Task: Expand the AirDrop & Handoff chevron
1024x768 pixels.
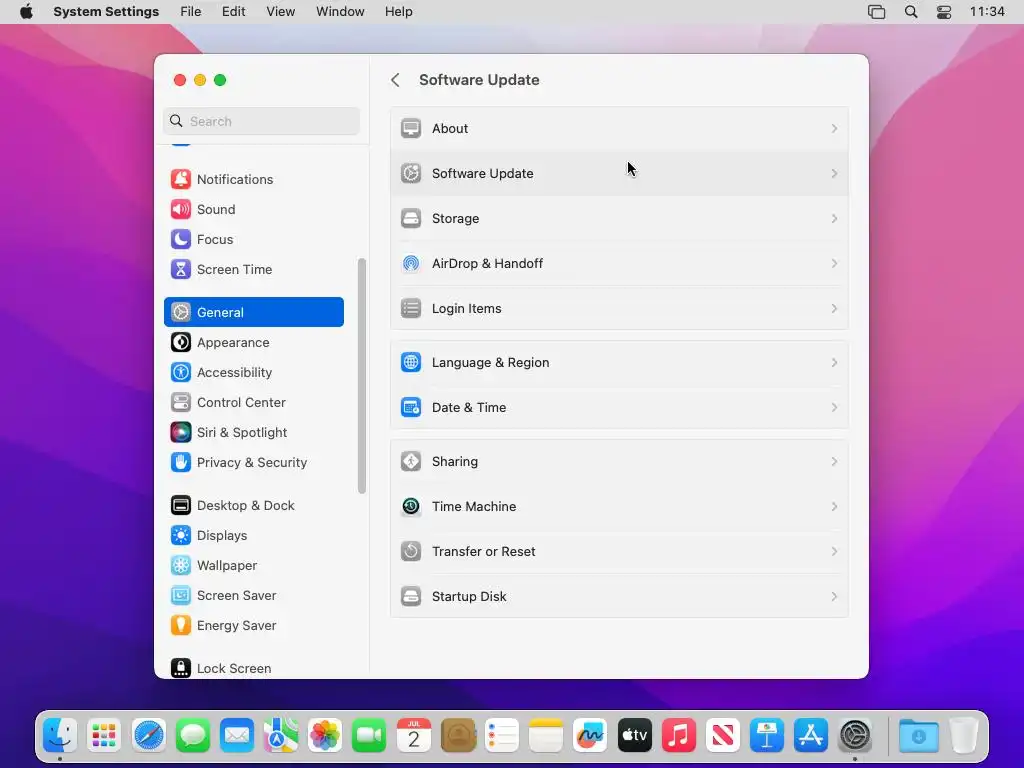Action: coord(834,264)
